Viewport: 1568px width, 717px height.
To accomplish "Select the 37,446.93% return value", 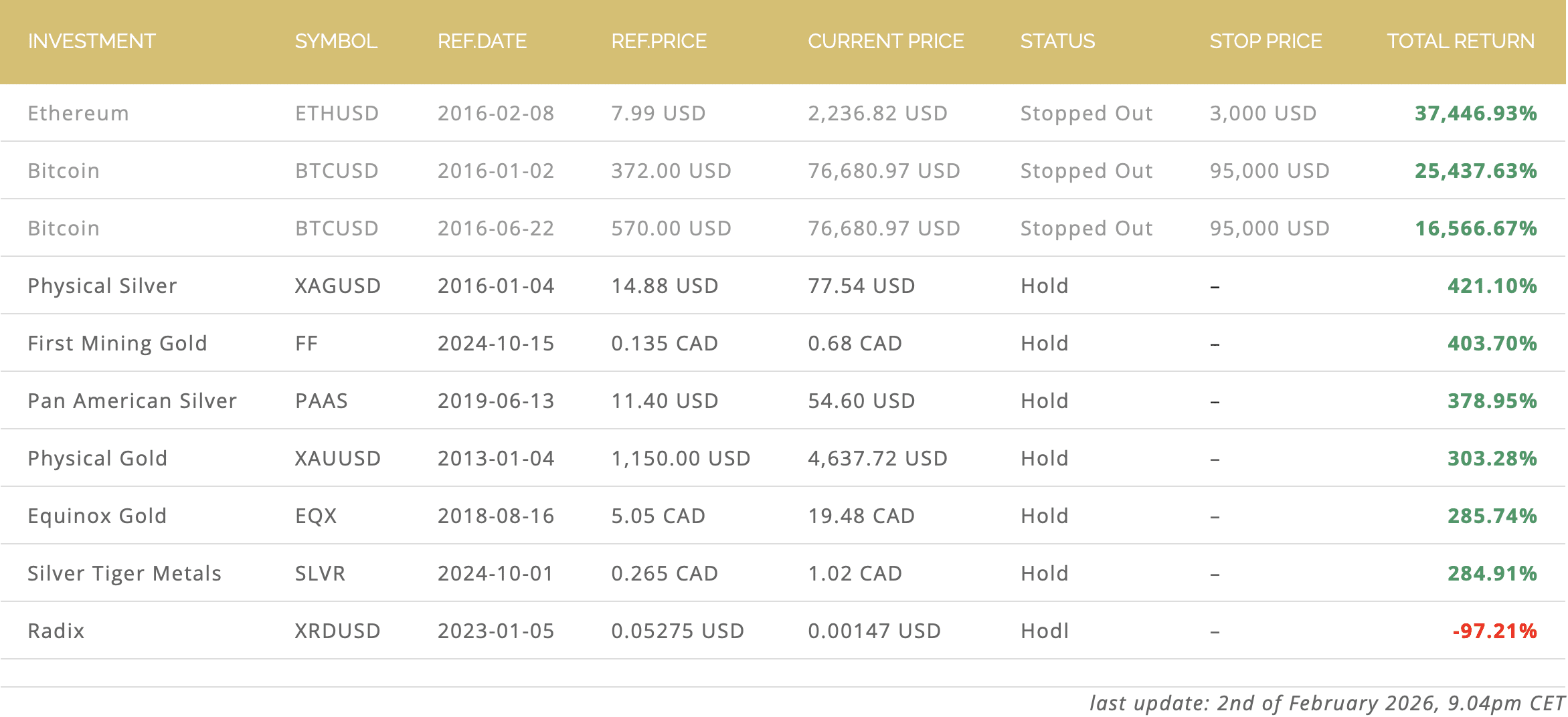I will click(x=1475, y=114).
